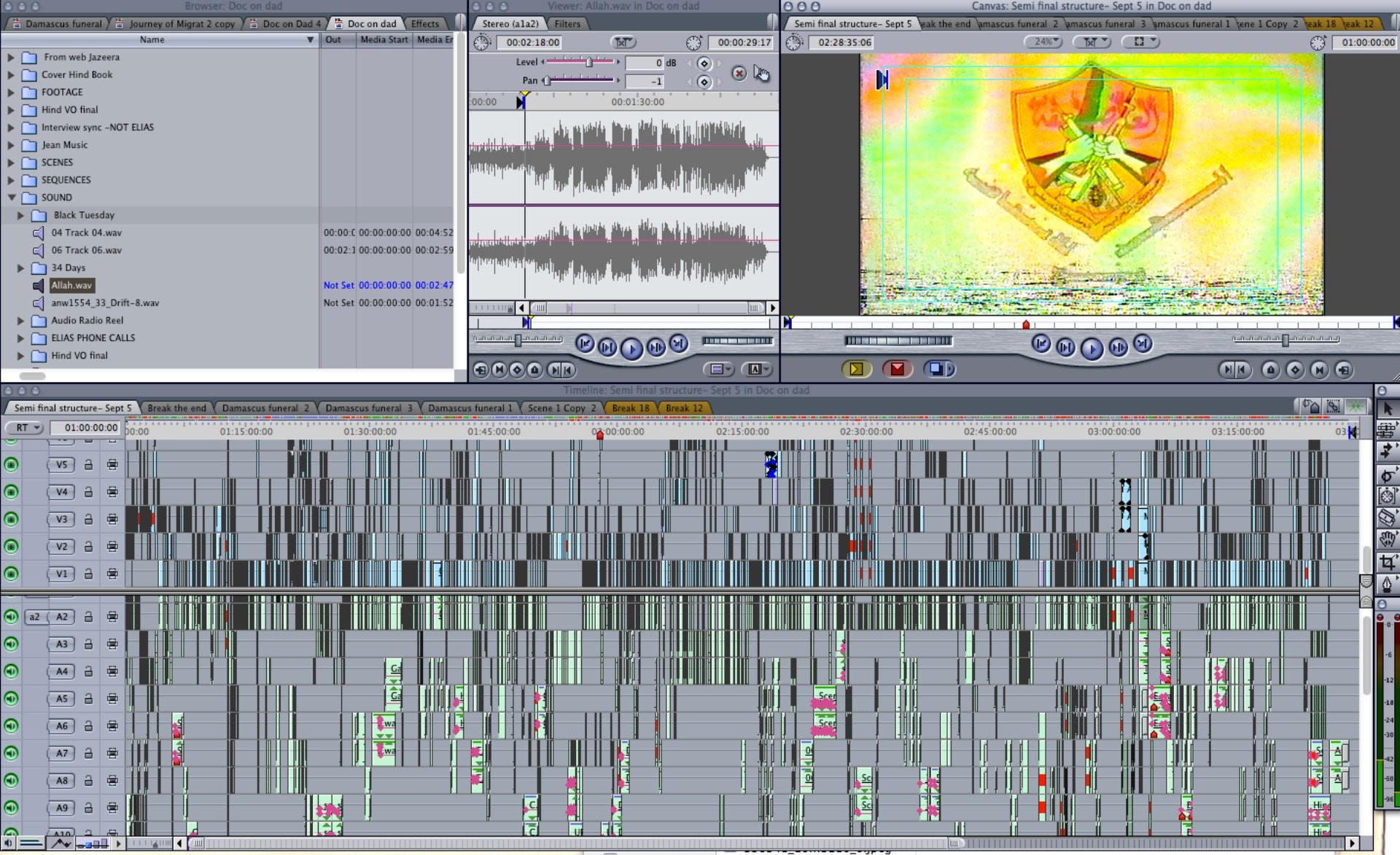Lock the V4 track
The image size is (1400, 855).
[x=88, y=492]
